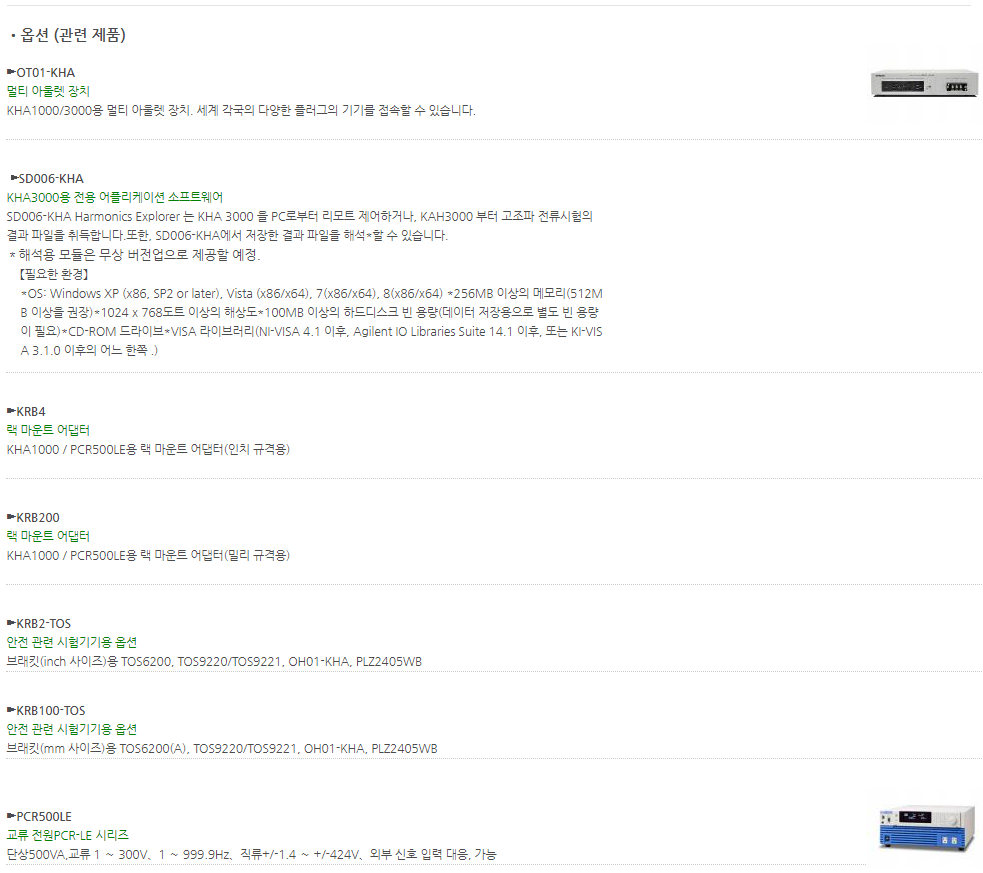
Task: Click the arrow bullet icon beside SD006-KHA
Action: click(x=14, y=178)
